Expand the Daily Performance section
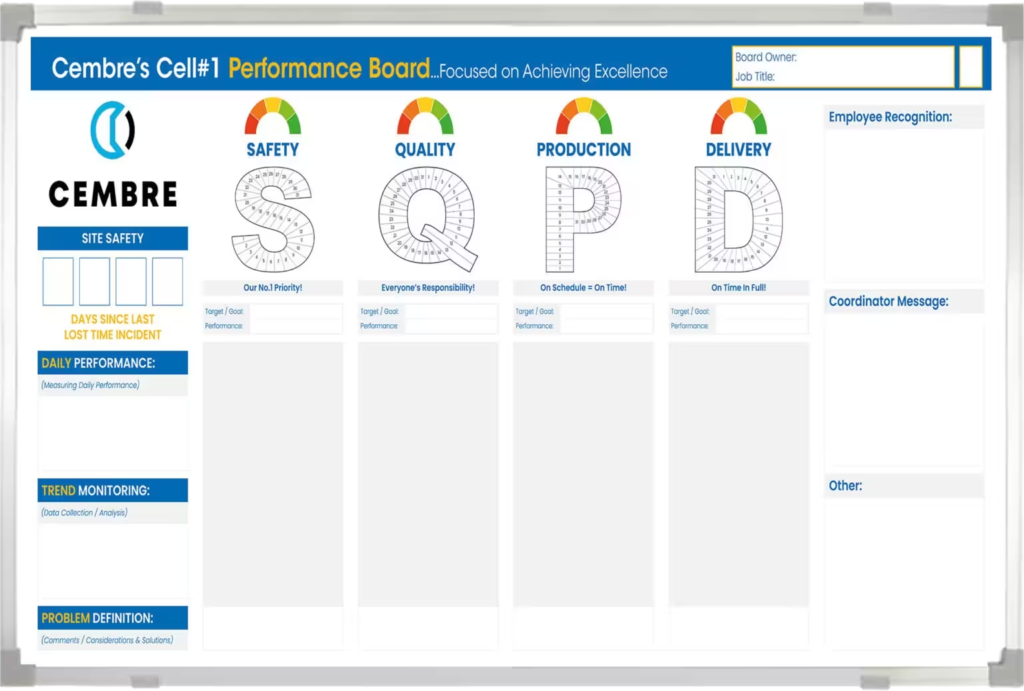This screenshot has width=1024, height=691. coord(111,363)
